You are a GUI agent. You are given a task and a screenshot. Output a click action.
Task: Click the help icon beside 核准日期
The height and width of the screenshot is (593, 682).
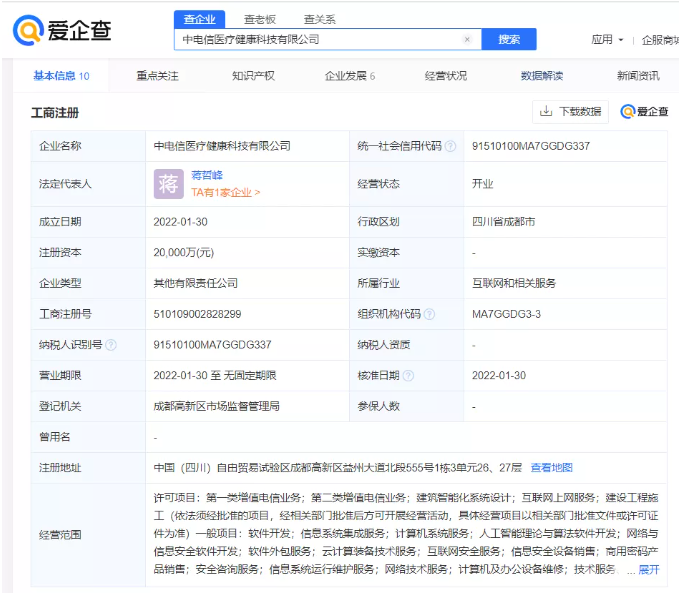[x=408, y=375]
